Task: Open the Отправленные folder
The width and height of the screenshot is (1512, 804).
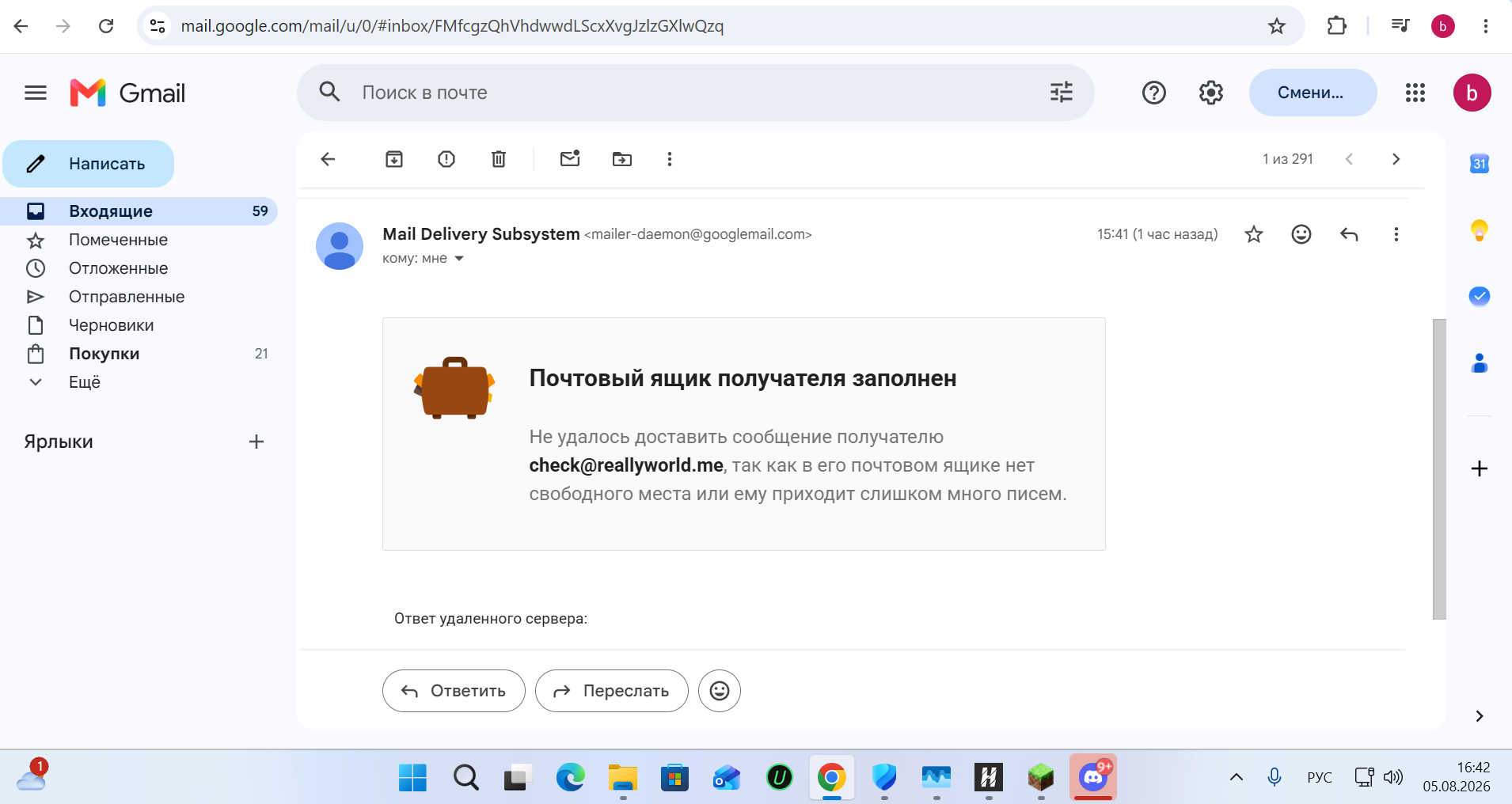Action: [139, 297]
